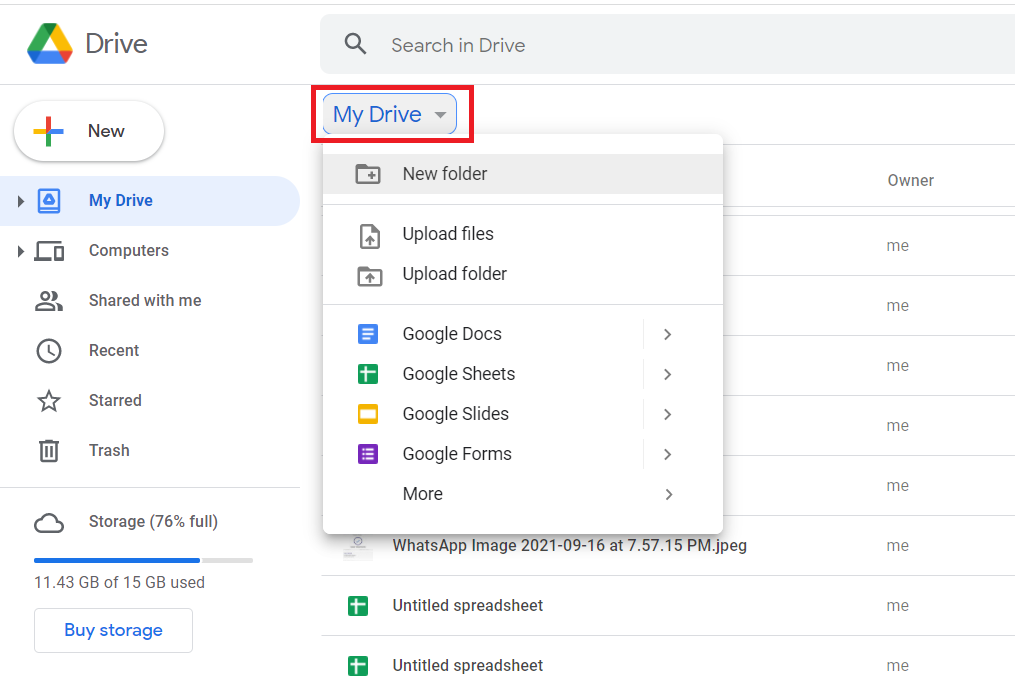Click the purple Google Forms icon

click(x=368, y=454)
